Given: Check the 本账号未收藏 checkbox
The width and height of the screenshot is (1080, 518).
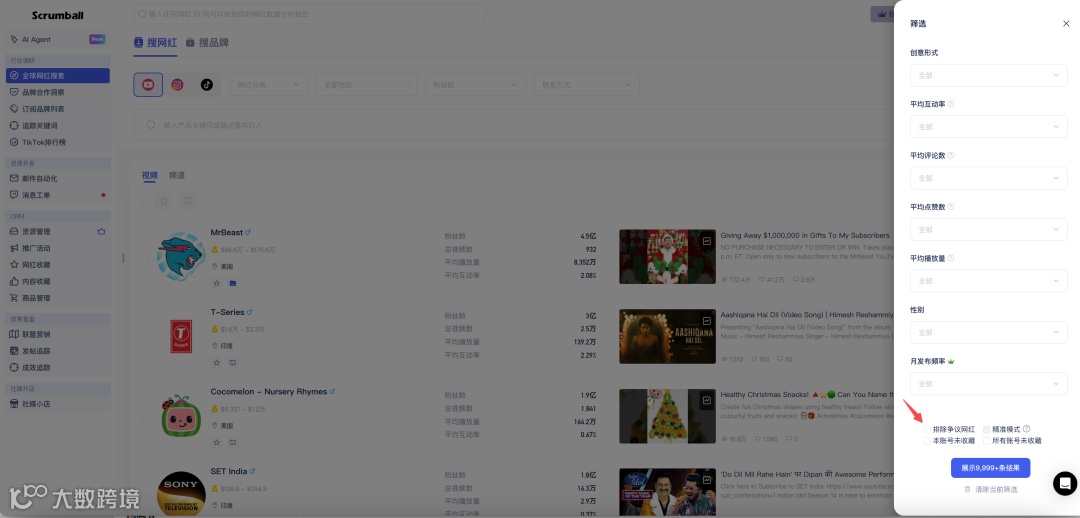Looking at the screenshot, I should tap(927, 441).
